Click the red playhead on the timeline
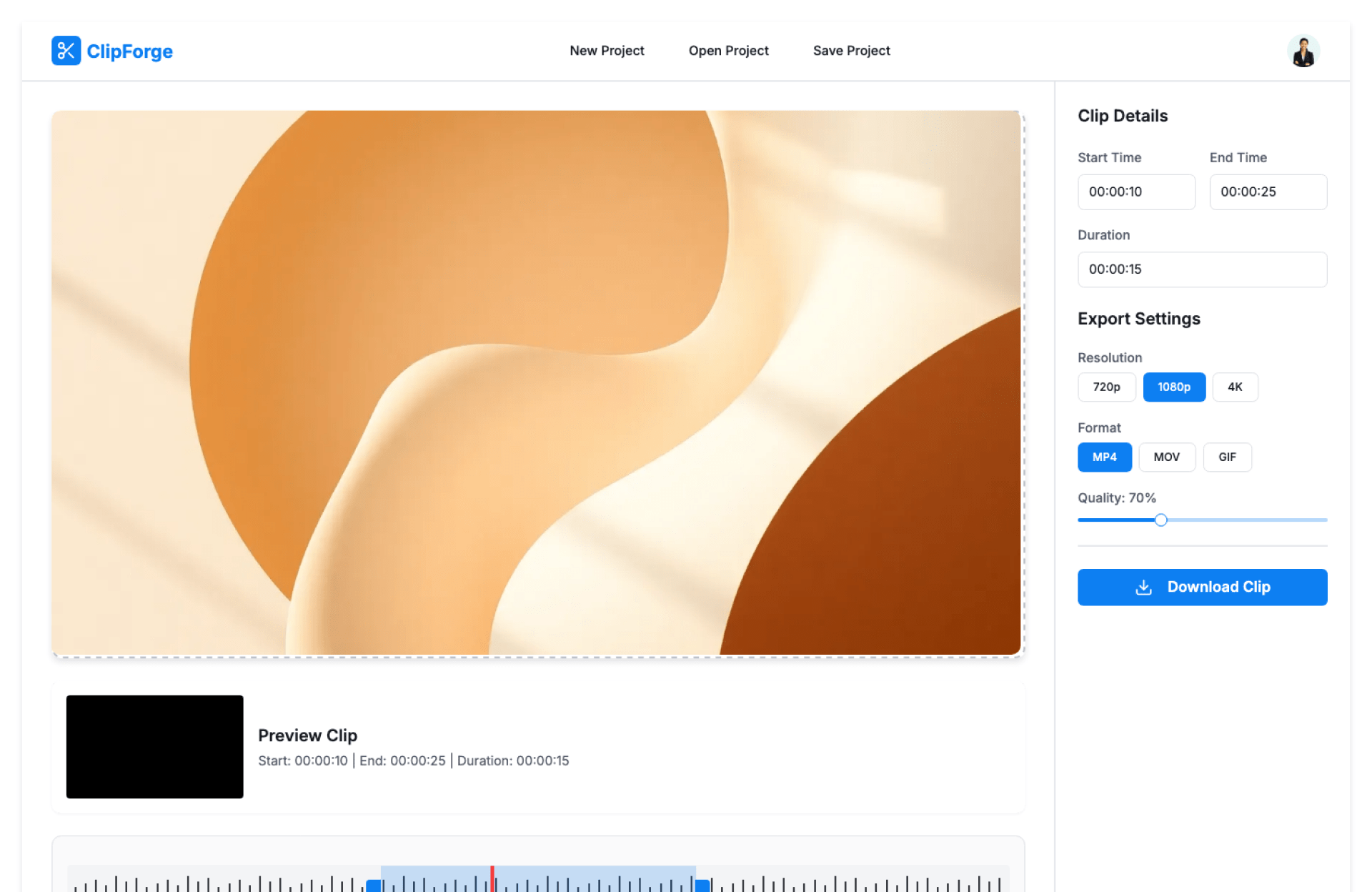The height and width of the screenshot is (892, 1372). coord(492,879)
